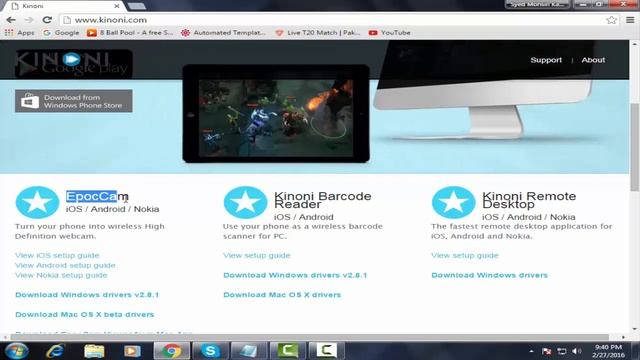Open the About page link
Image resolution: width=640 pixels, height=360 pixels.
tap(593, 60)
